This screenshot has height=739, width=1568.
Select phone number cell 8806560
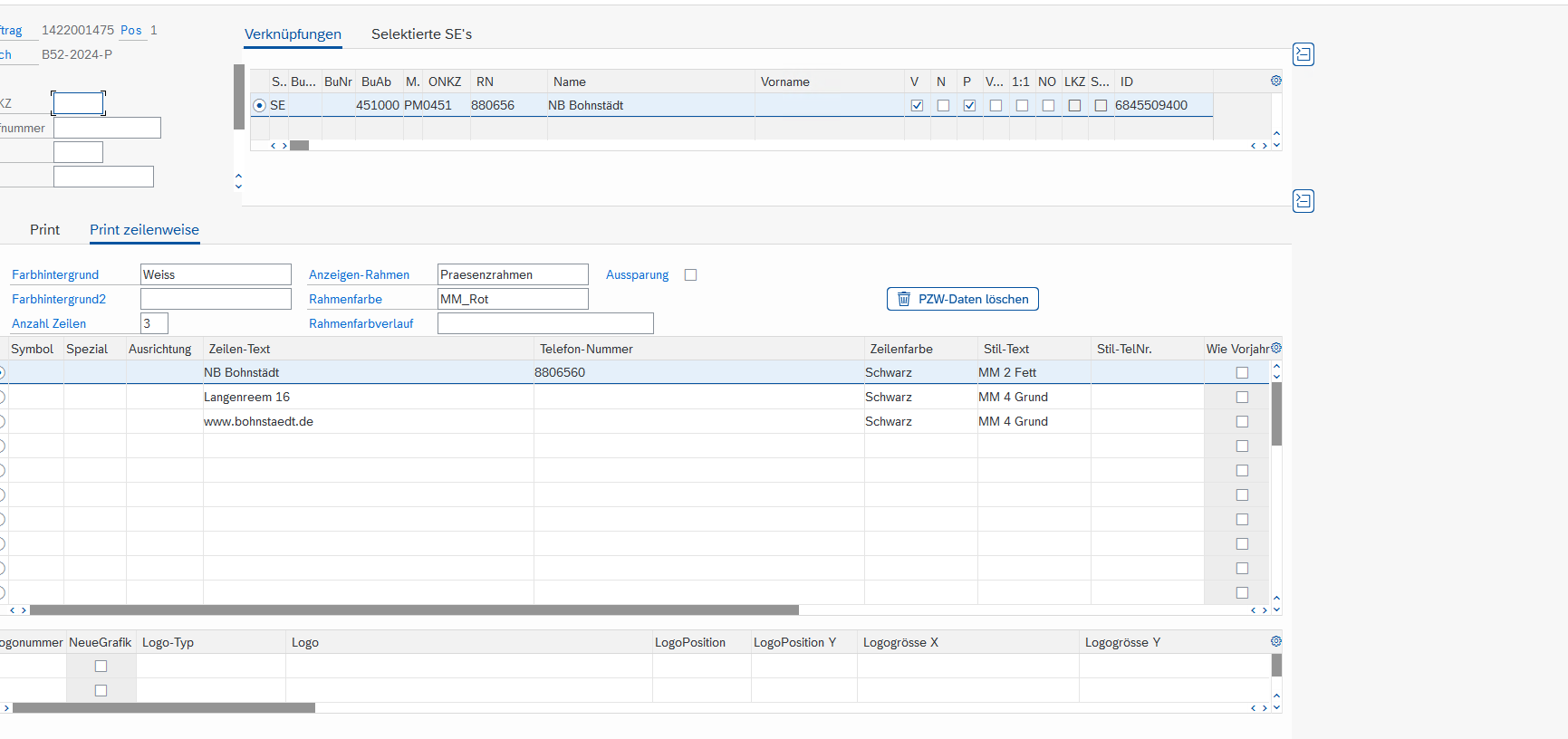(699, 372)
